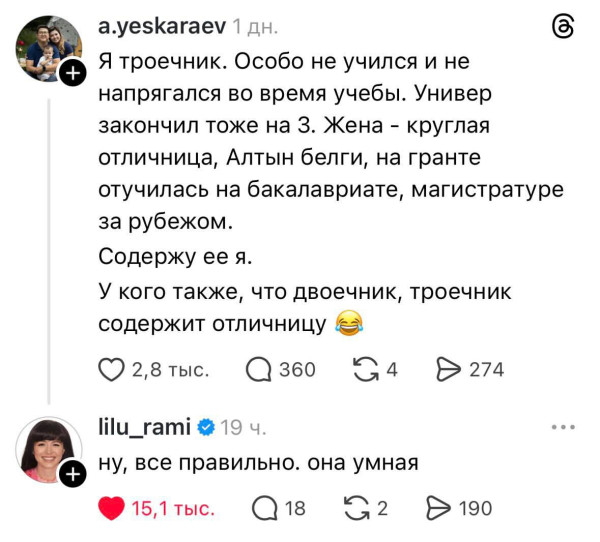
Task: Open comments on lilu_rami's reply
Action: pos(264,509)
